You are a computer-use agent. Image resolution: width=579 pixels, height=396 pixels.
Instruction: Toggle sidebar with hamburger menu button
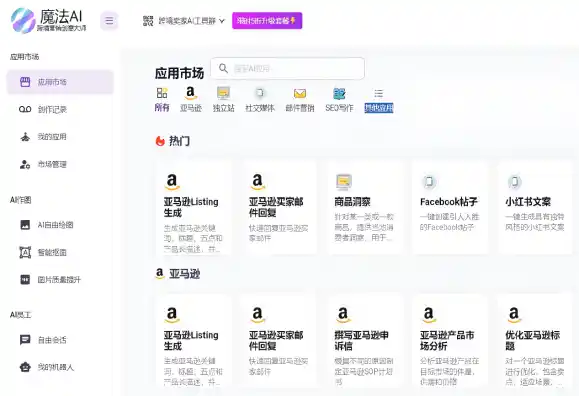point(109,21)
